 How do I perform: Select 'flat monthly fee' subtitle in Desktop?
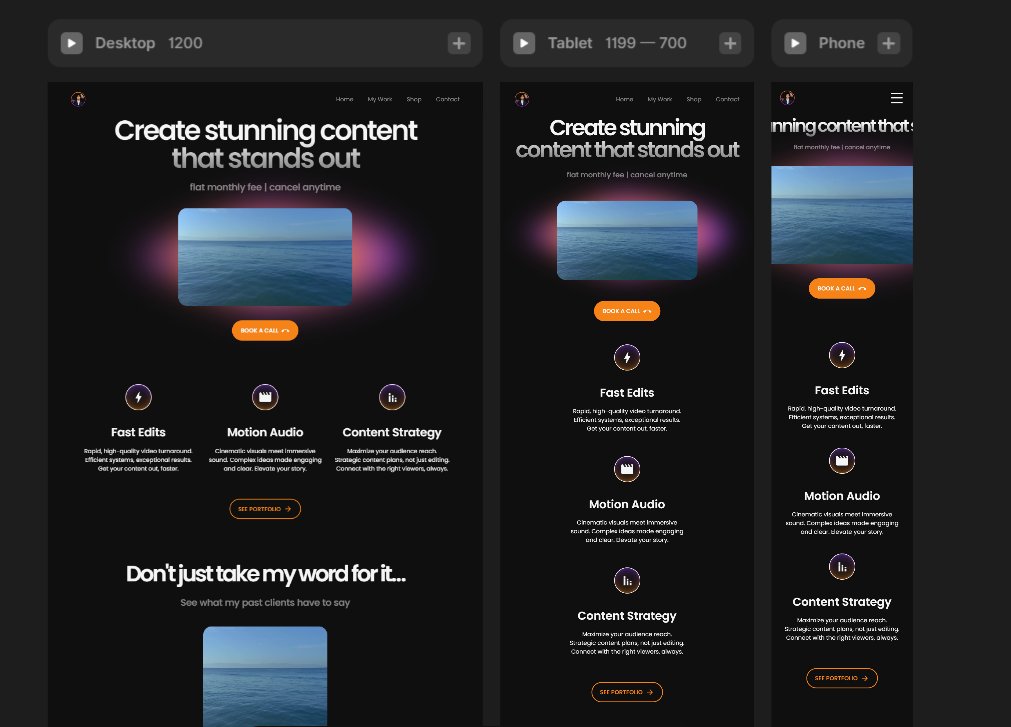click(265, 187)
